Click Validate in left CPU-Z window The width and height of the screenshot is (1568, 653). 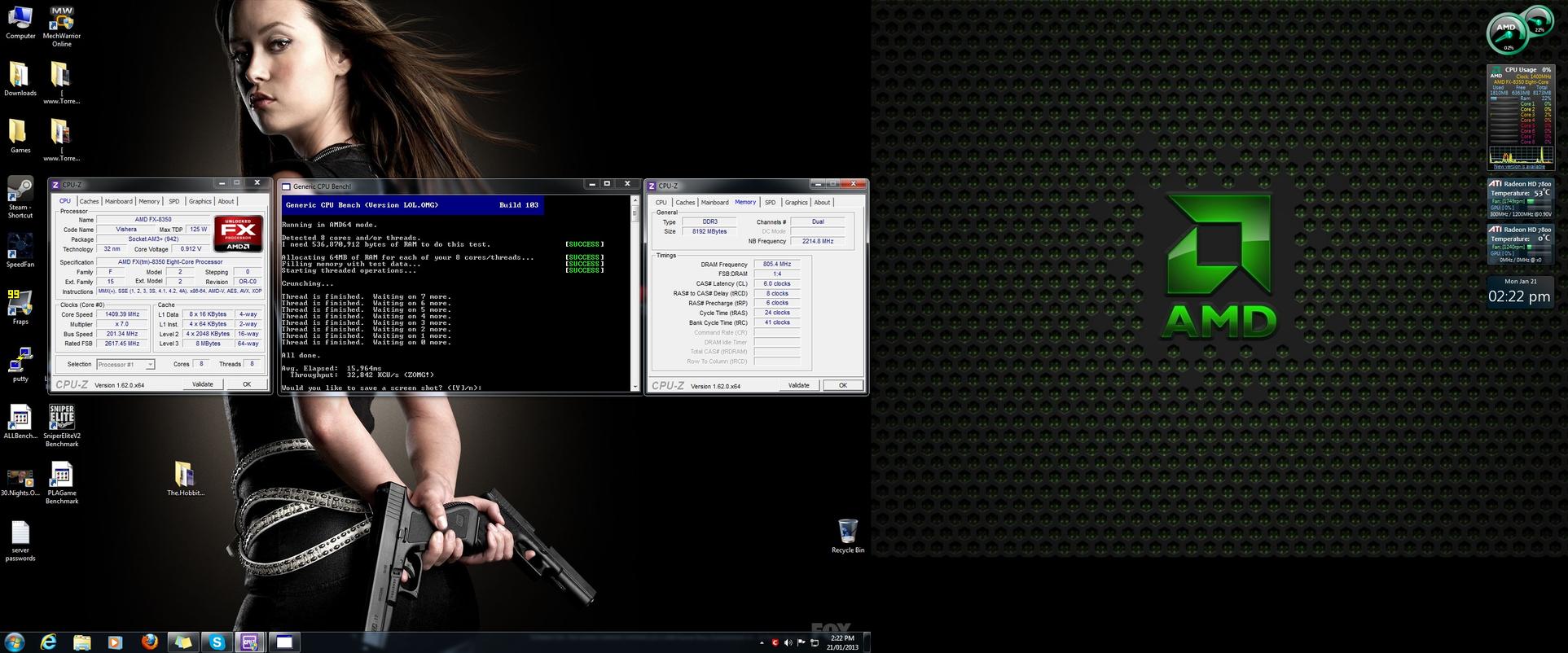click(203, 384)
